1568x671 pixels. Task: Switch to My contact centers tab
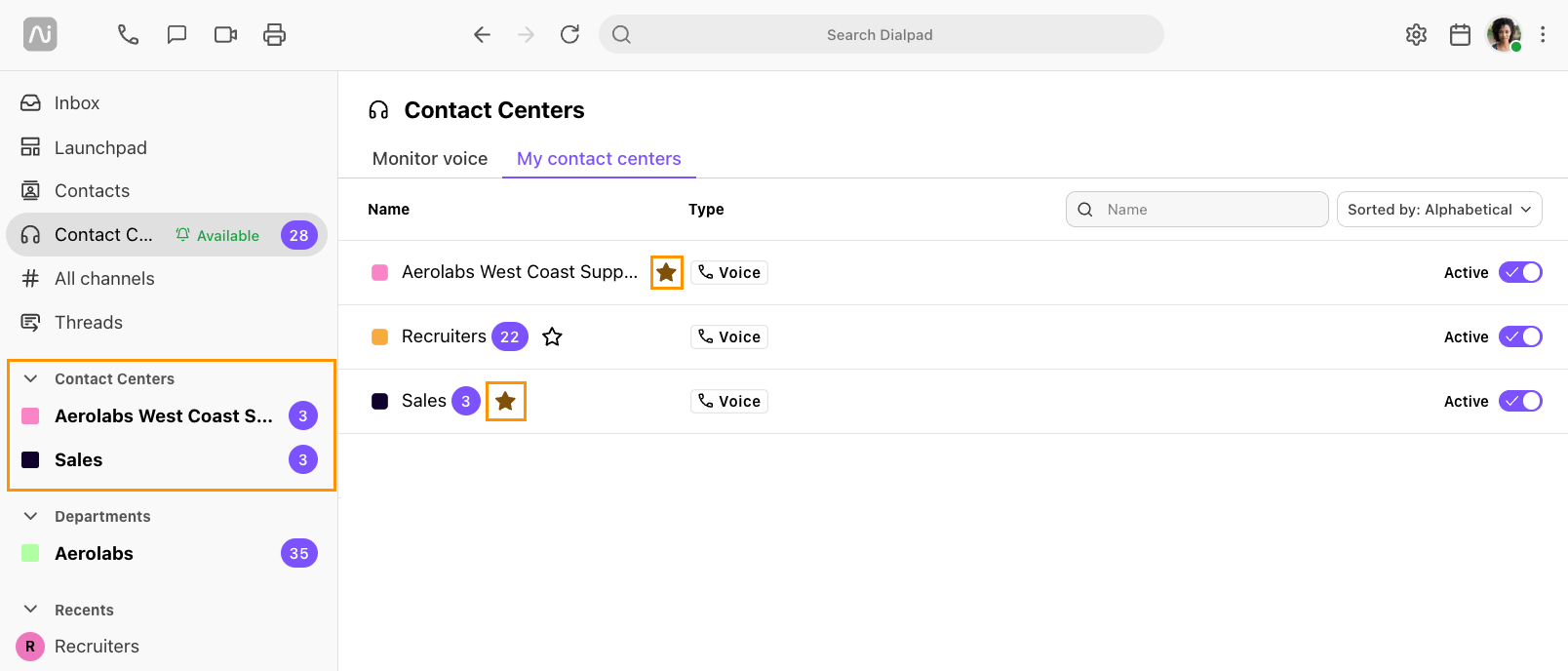[x=599, y=159]
